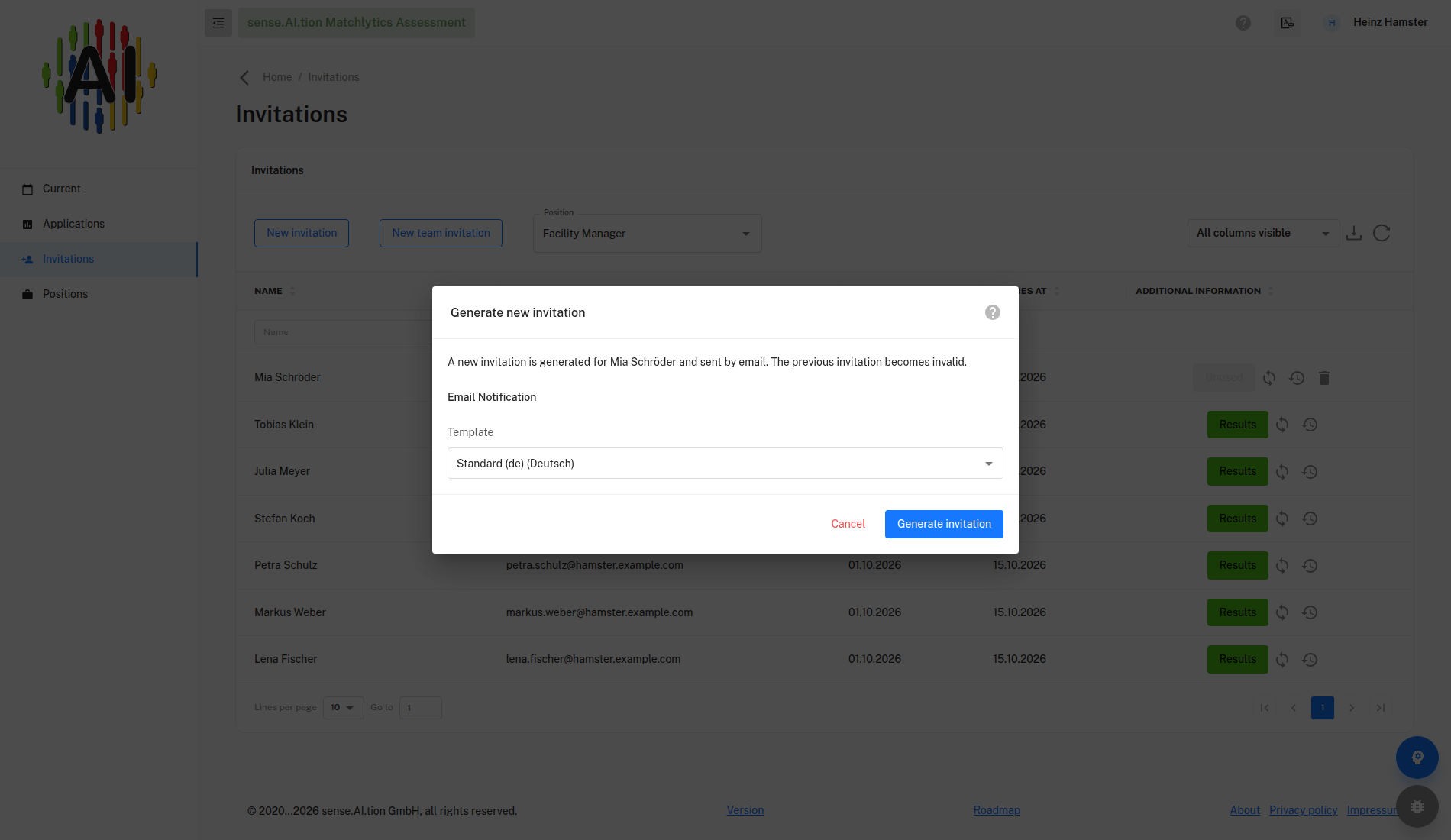Open Positions in the sidebar
The width and height of the screenshot is (1451, 840).
click(x=99, y=294)
